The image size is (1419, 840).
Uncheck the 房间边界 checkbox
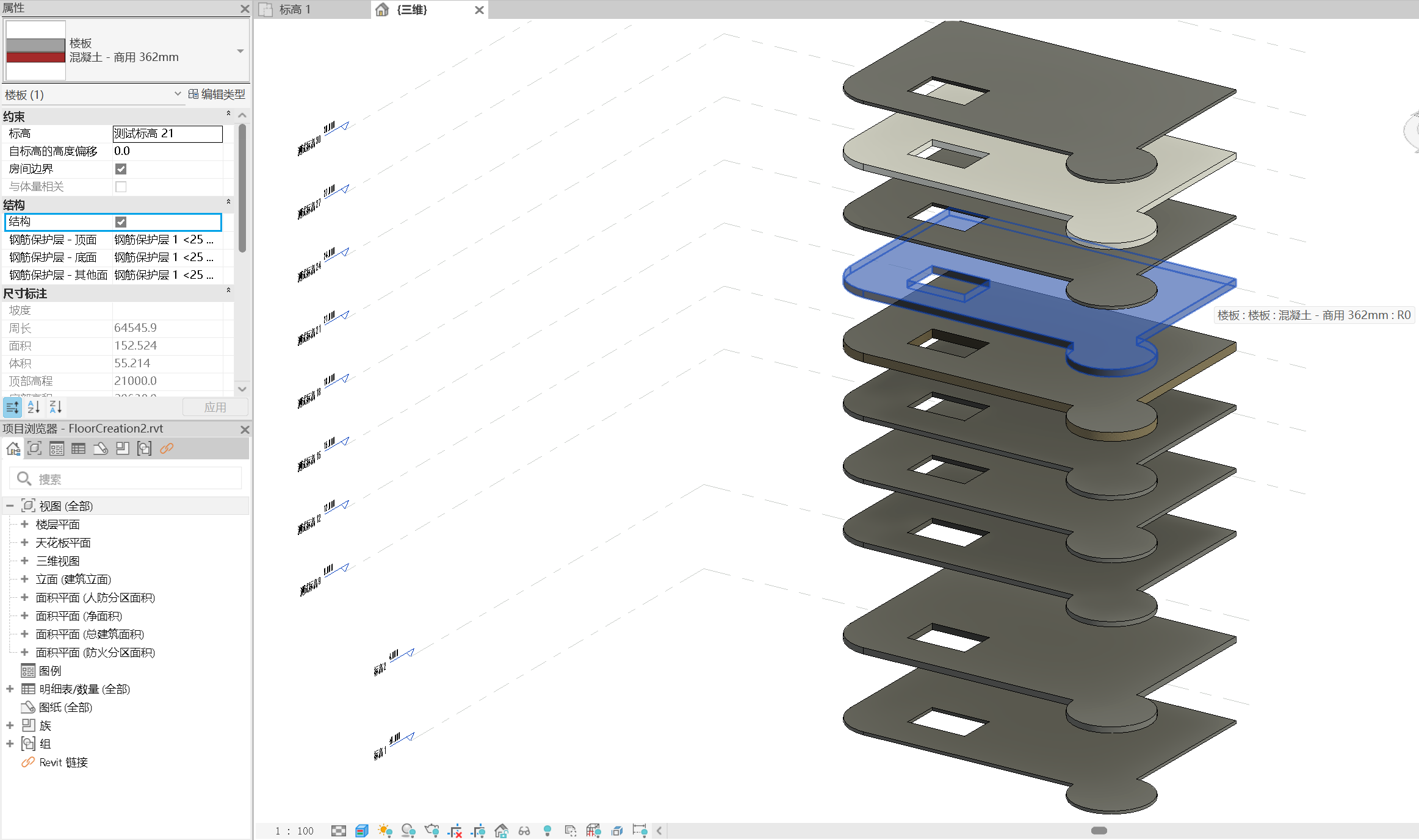(x=121, y=169)
